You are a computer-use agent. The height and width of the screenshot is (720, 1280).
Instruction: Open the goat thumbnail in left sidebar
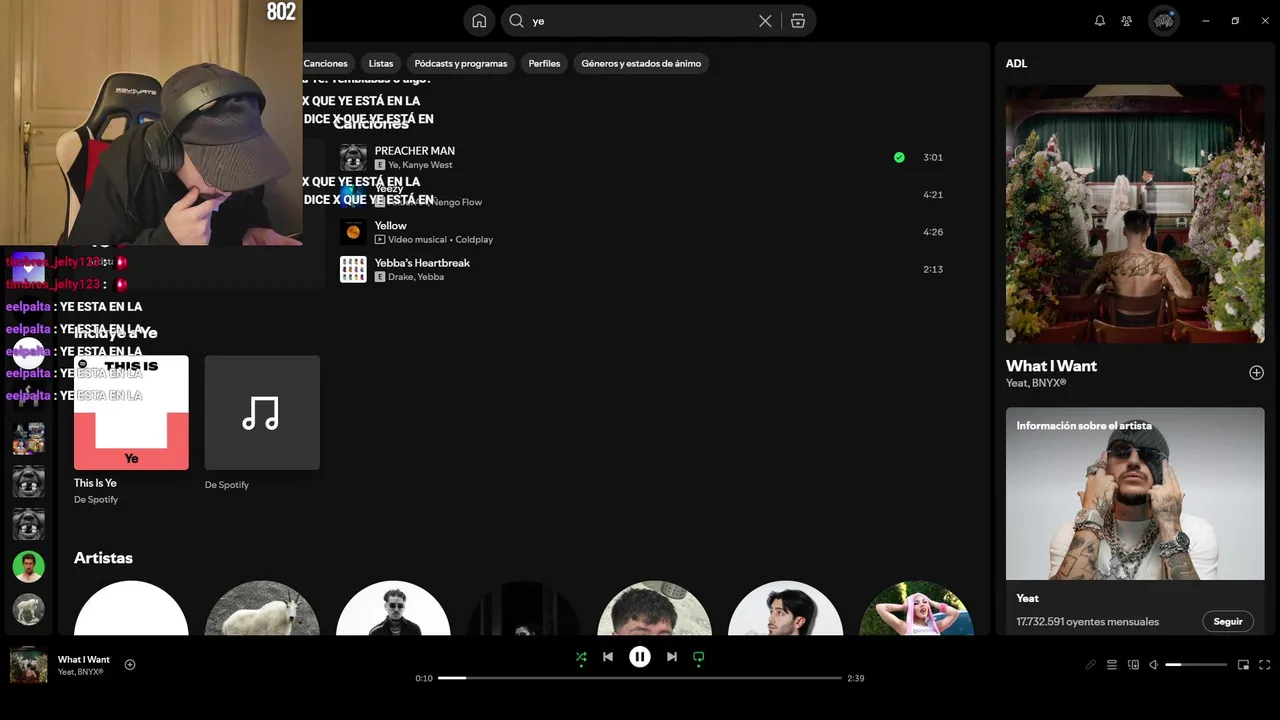28,609
